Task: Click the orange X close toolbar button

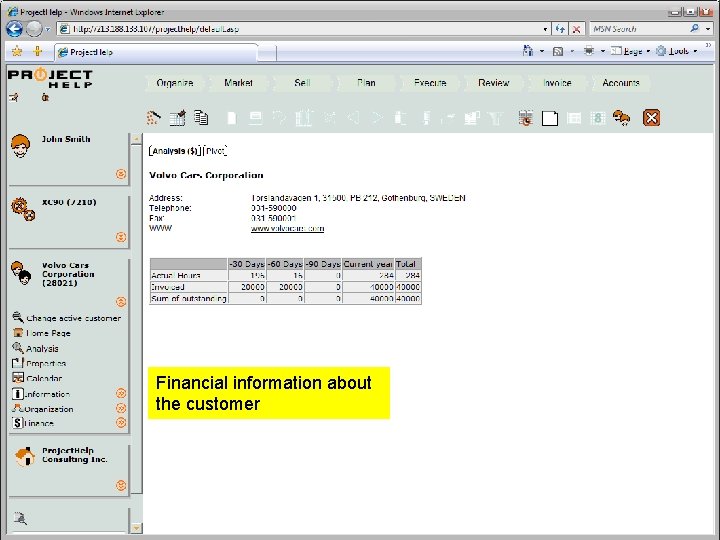Action: pyautogui.click(x=651, y=118)
